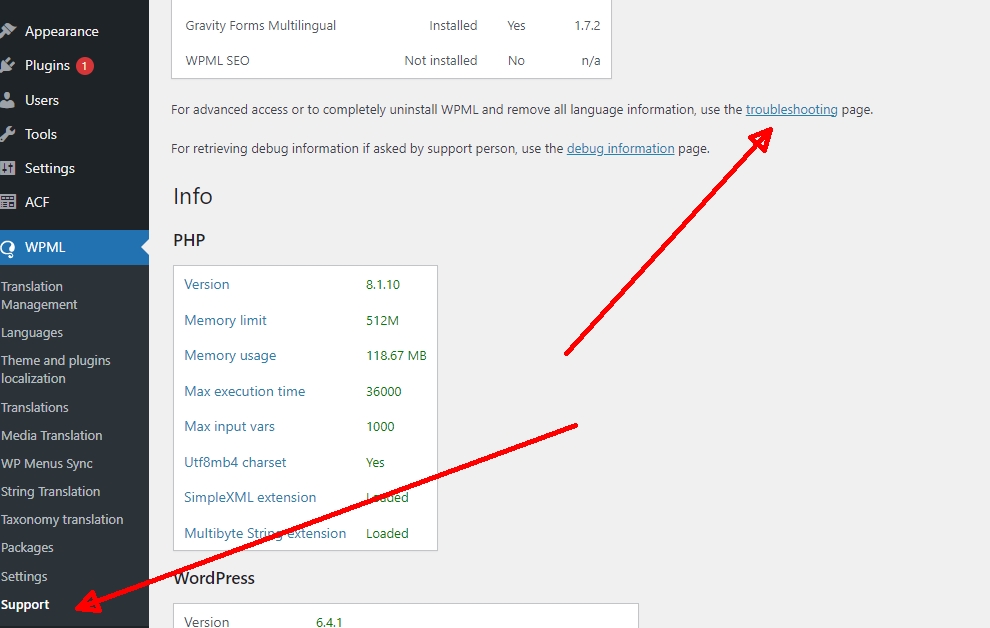Click the Plugins plug icon

tap(8, 65)
